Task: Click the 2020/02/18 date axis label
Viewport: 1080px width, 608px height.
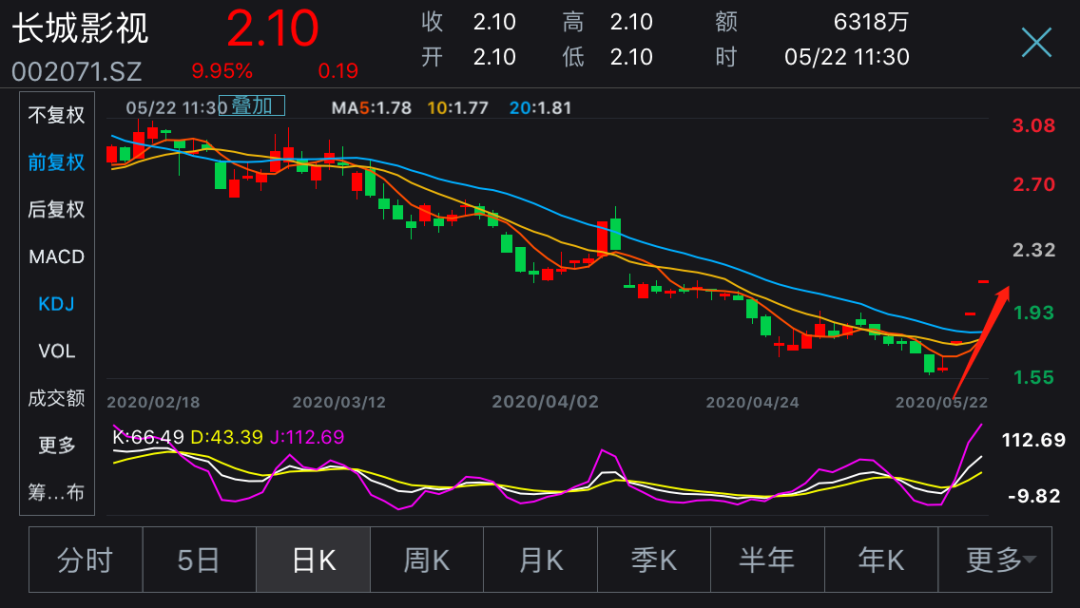Action: [x=153, y=402]
